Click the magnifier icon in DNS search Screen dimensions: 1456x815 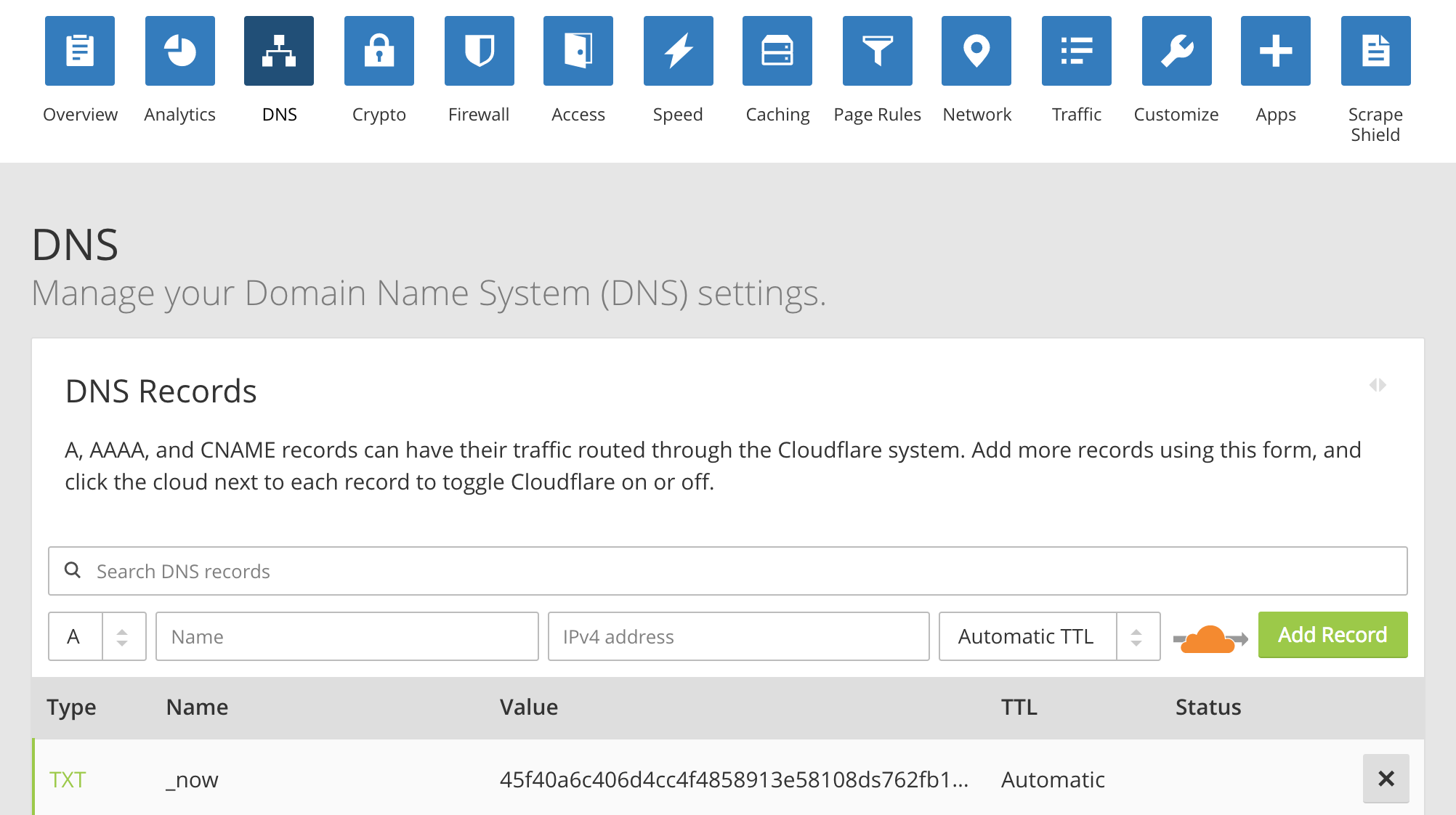click(73, 570)
